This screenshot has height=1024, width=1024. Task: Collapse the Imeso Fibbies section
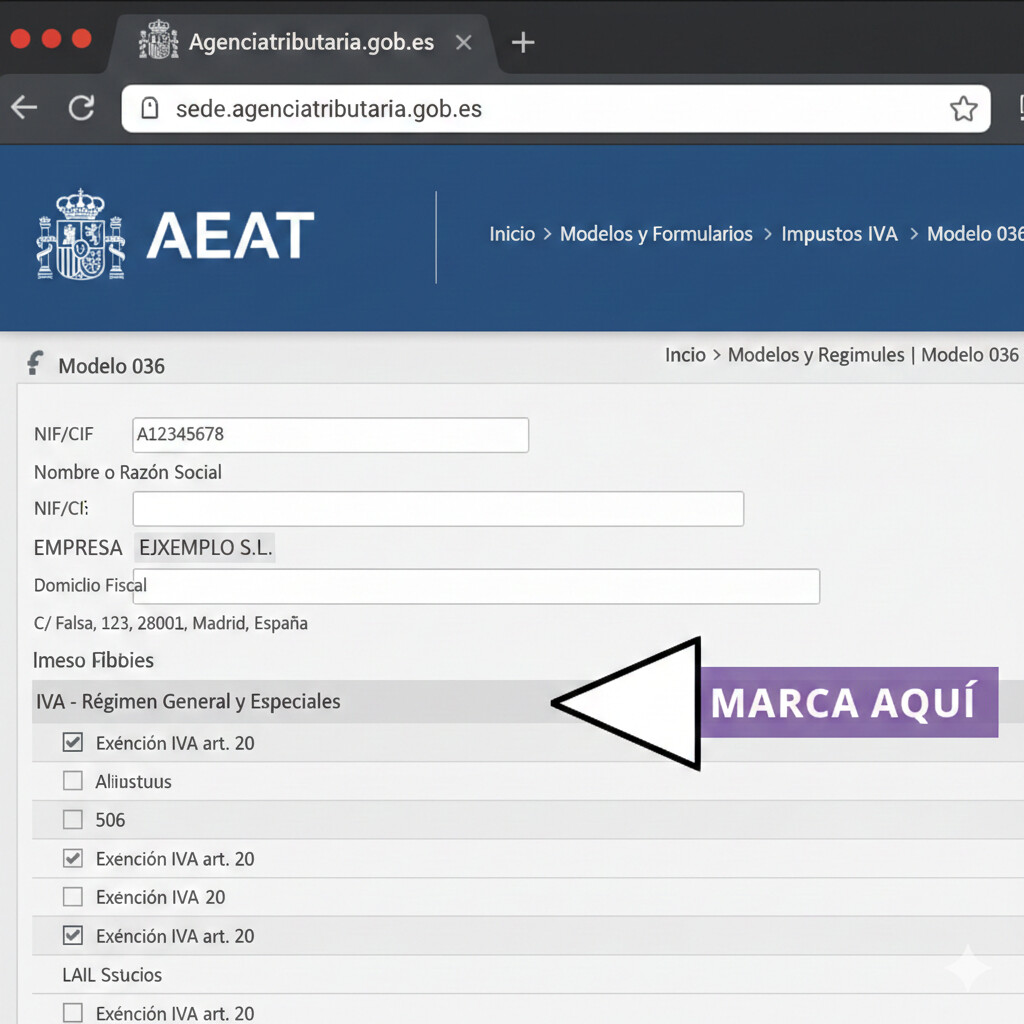click(93, 660)
